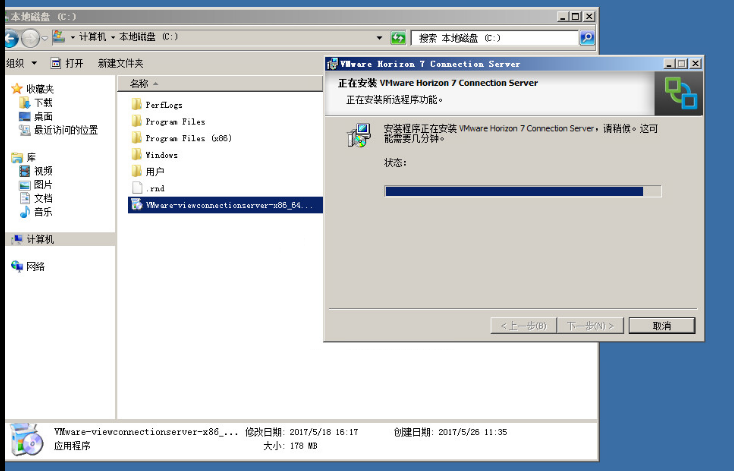Click the 用户 folder icon
Viewport: 734px width, 471px height.
tap(137, 171)
